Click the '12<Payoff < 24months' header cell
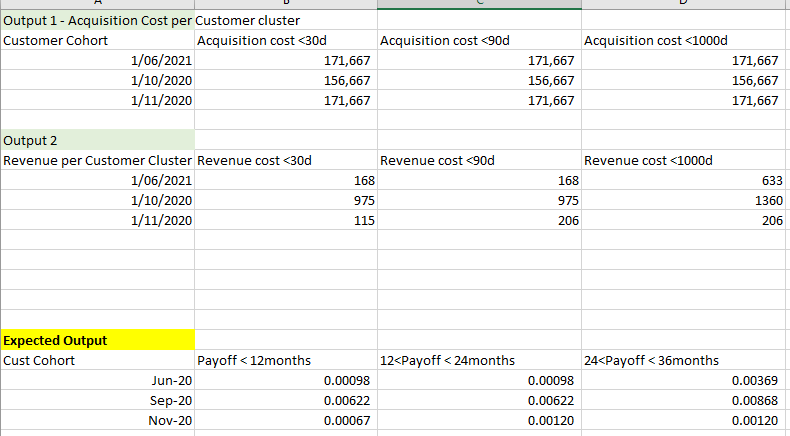The height and width of the screenshot is (436, 790). [x=479, y=360]
